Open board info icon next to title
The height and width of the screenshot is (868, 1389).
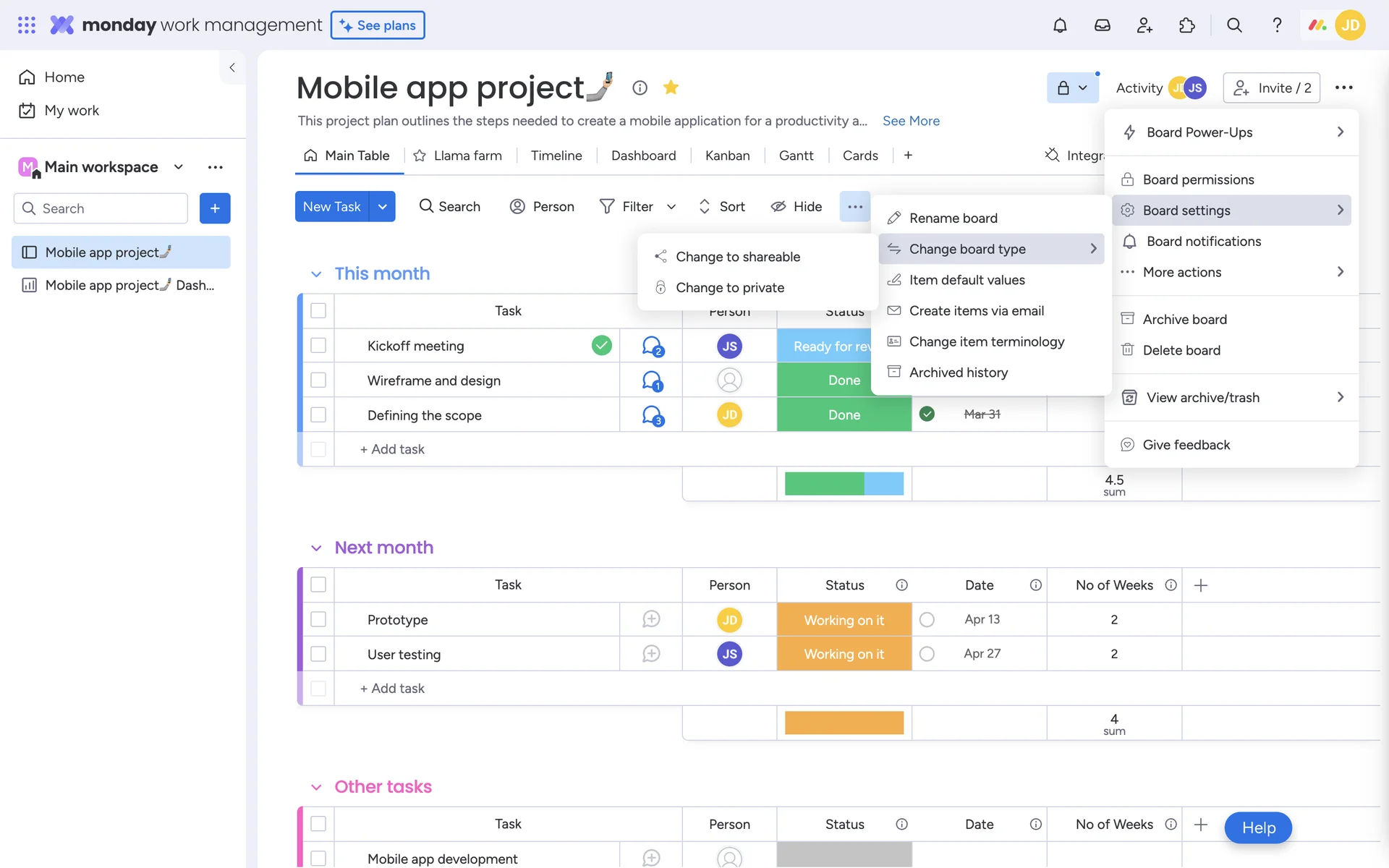[x=640, y=88]
